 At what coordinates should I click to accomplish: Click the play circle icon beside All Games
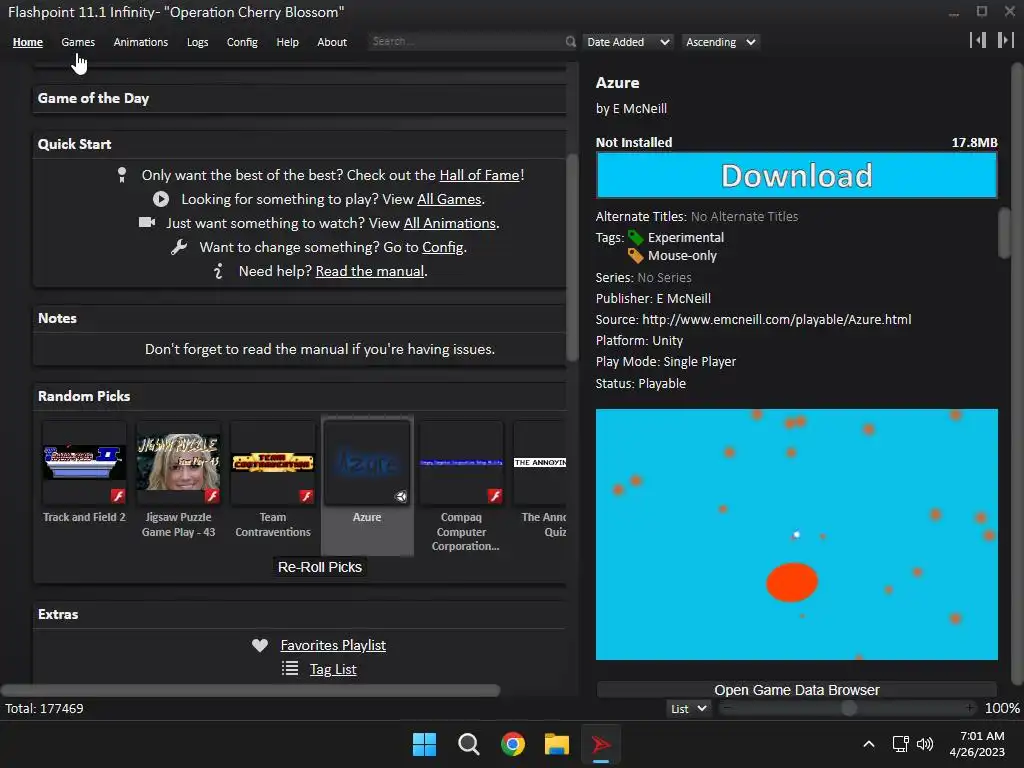[161, 199]
